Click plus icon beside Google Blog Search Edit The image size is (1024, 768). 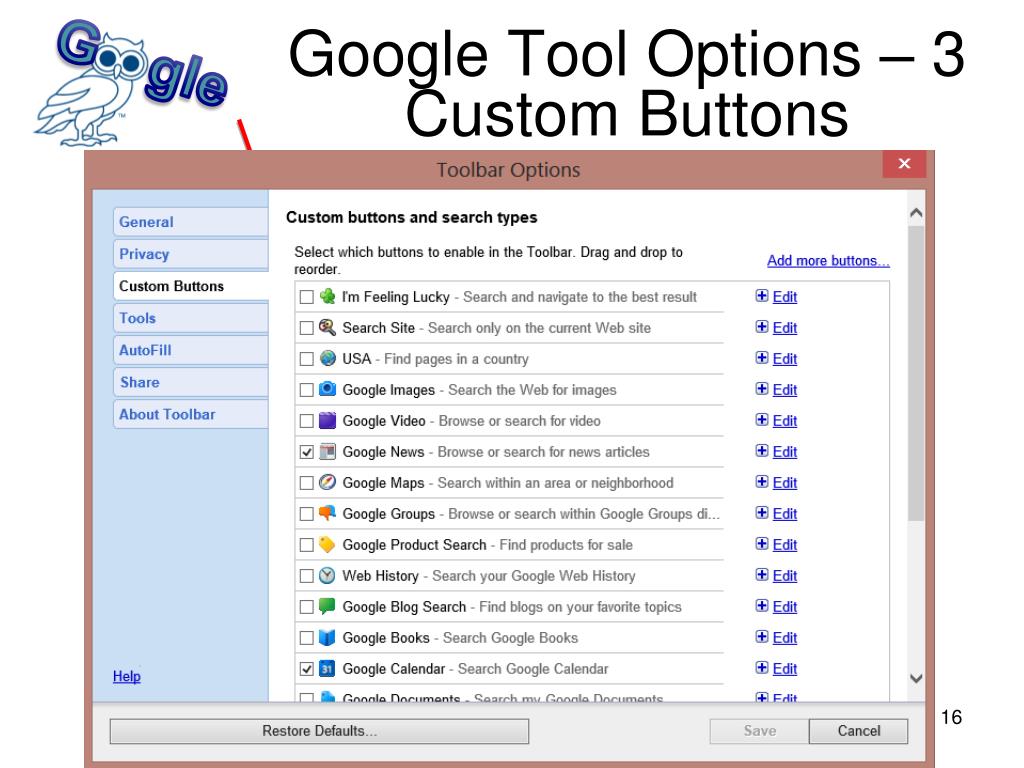(761, 605)
